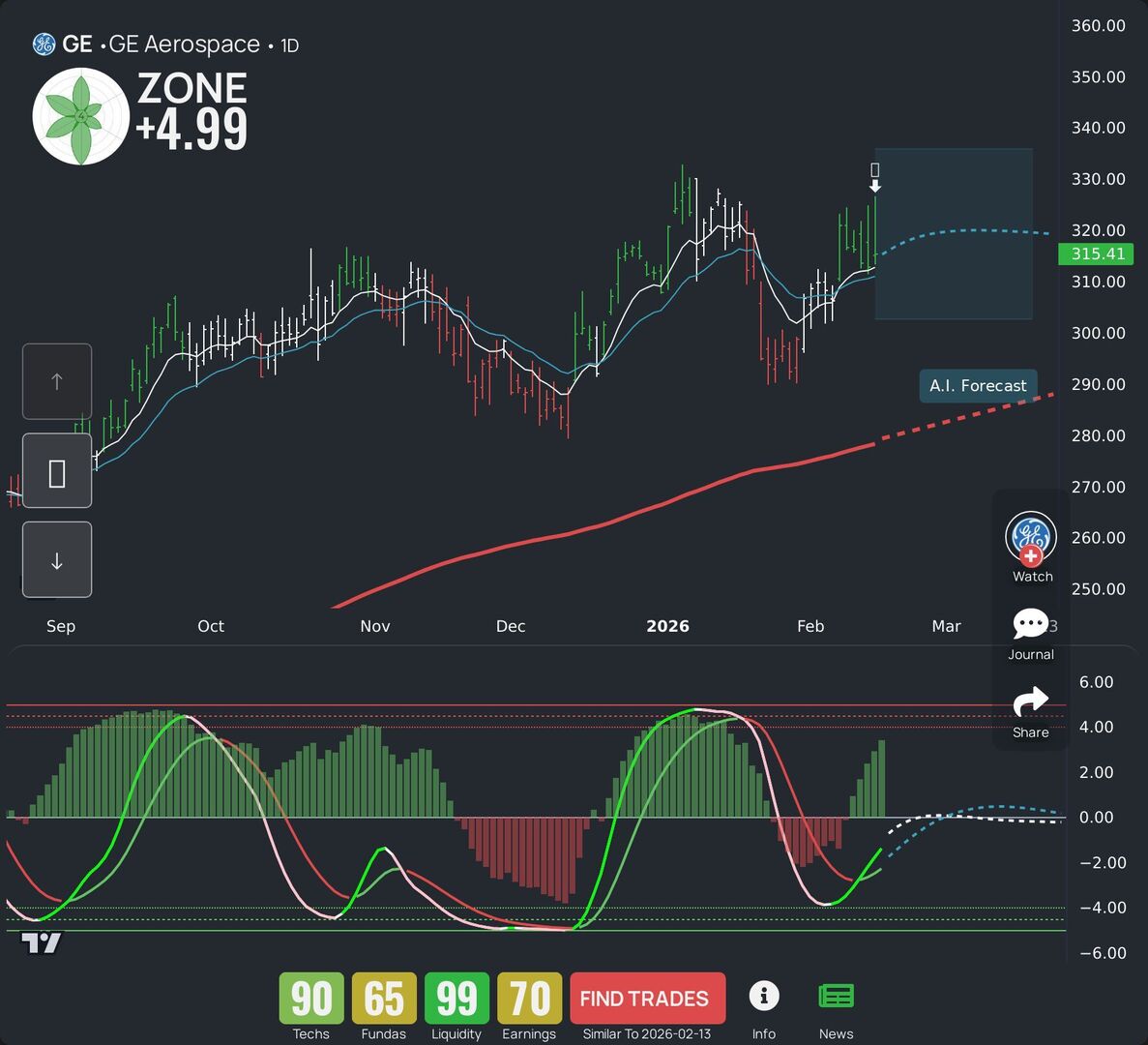The height and width of the screenshot is (1045, 1148).
Task: Click the GE ticker symbol
Action: (76, 45)
